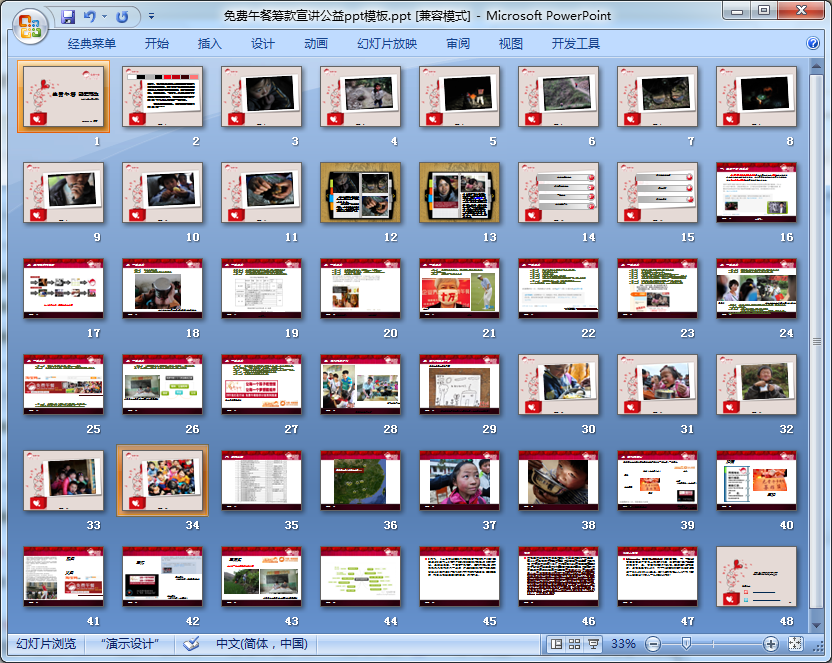
Task: Select slide 21 thumbnail
Action: point(460,288)
